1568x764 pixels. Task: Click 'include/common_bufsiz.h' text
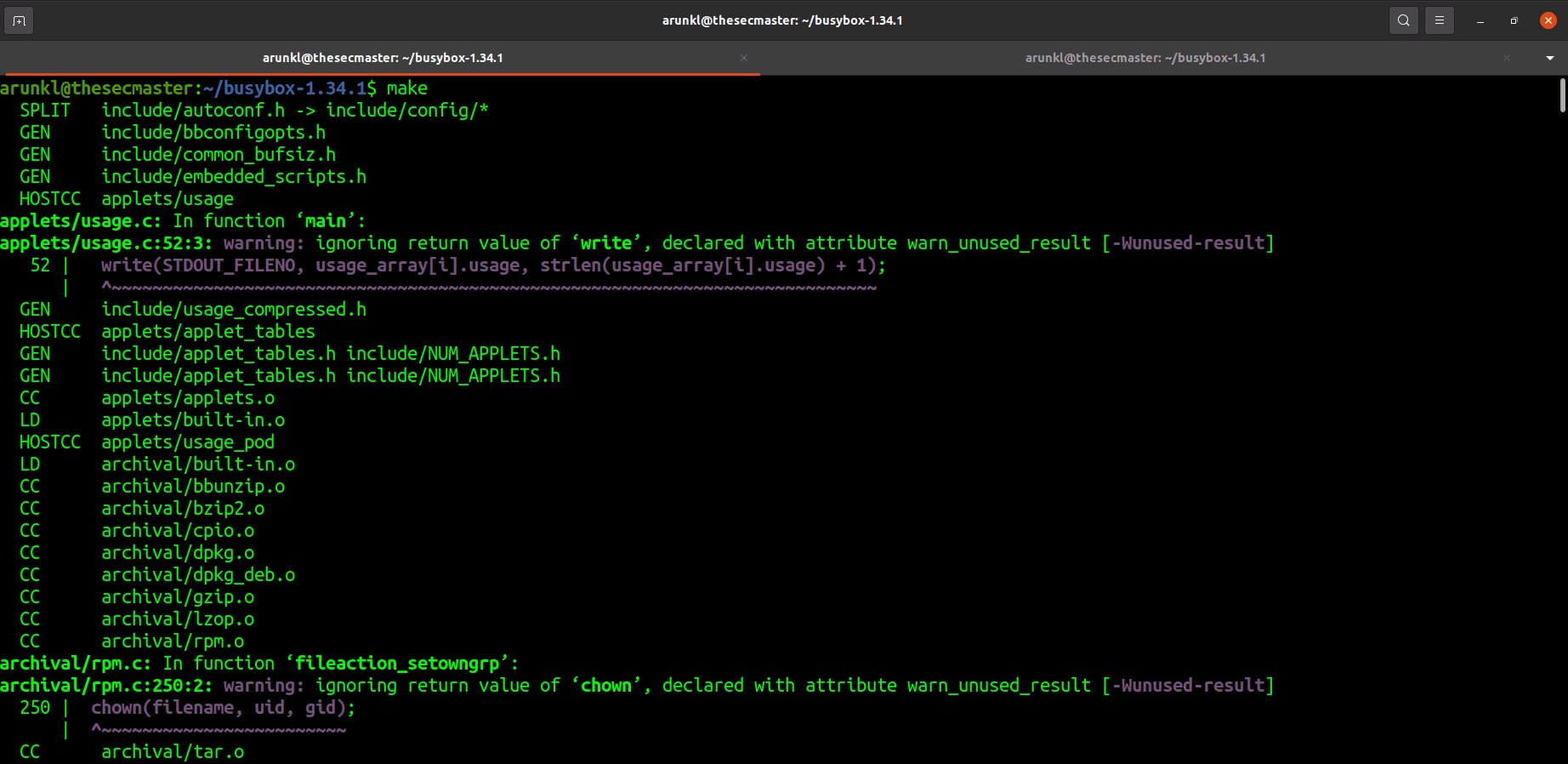[219, 155]
